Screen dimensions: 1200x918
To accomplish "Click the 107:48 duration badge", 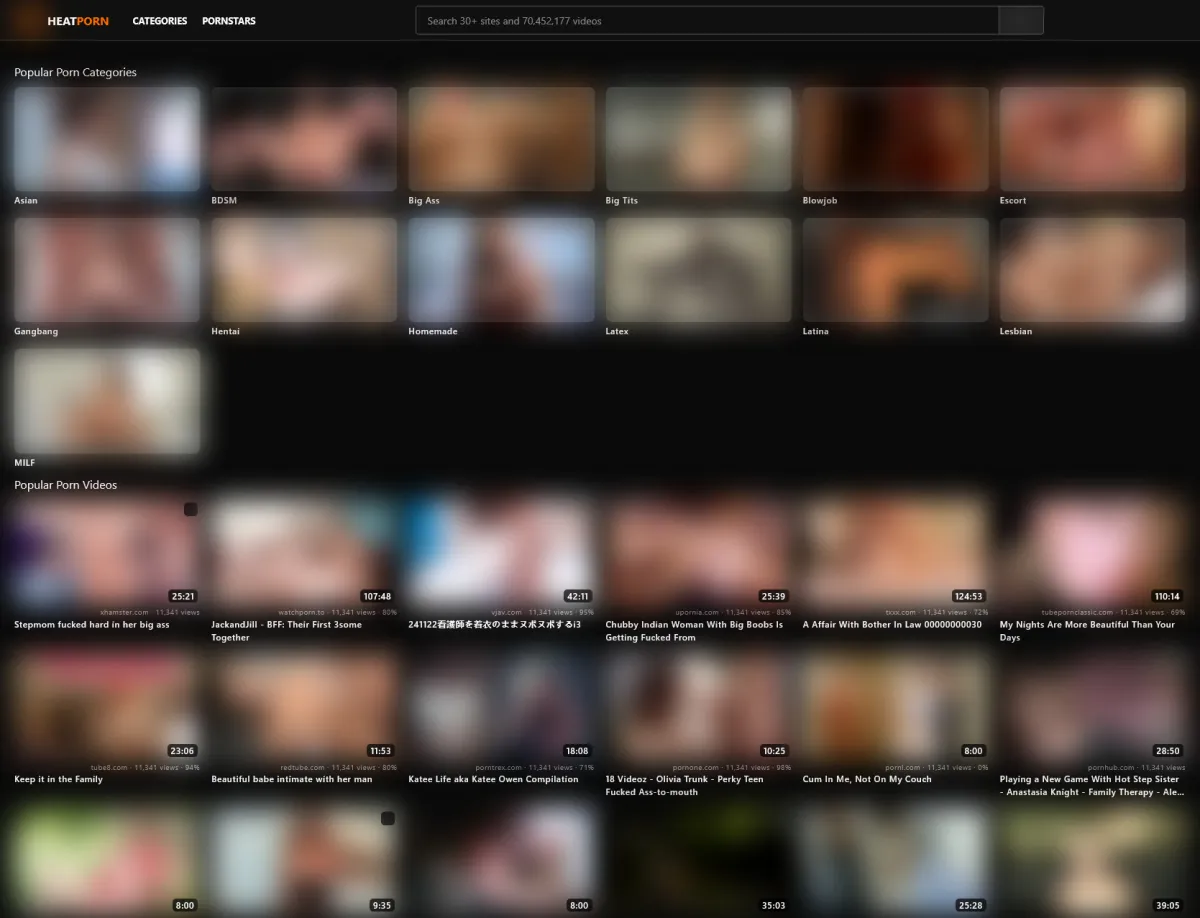I will pos(376,597).
